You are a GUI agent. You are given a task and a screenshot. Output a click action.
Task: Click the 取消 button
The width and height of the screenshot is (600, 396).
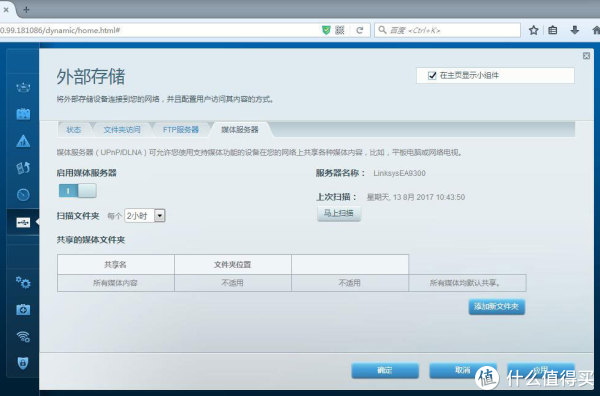[x=463, y=370]
